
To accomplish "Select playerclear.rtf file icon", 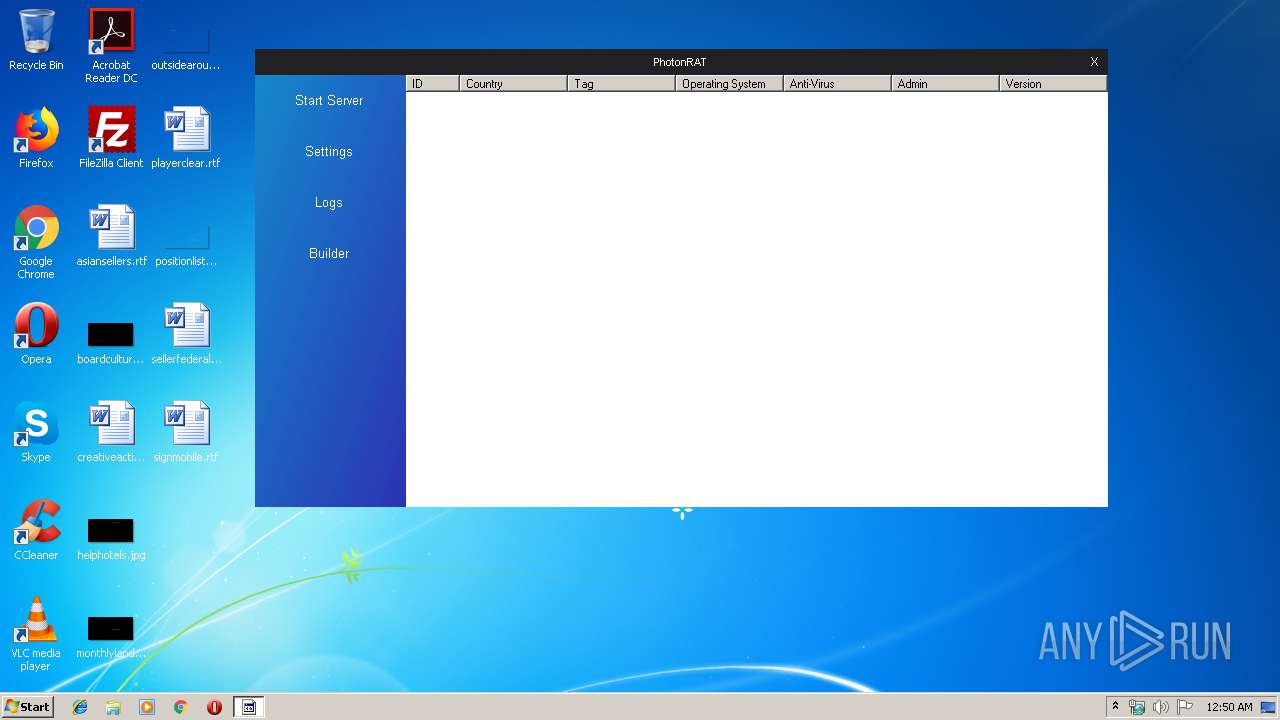I will pyautogui.click(x=186, y=138).
